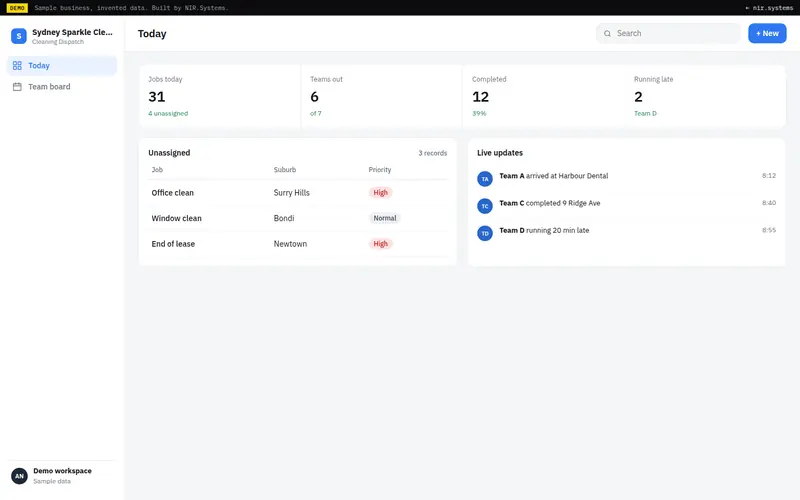The width and height of the screenshot is (800, 500).
Task: Click the Newtown suburb cell
Action: point(290,244)
